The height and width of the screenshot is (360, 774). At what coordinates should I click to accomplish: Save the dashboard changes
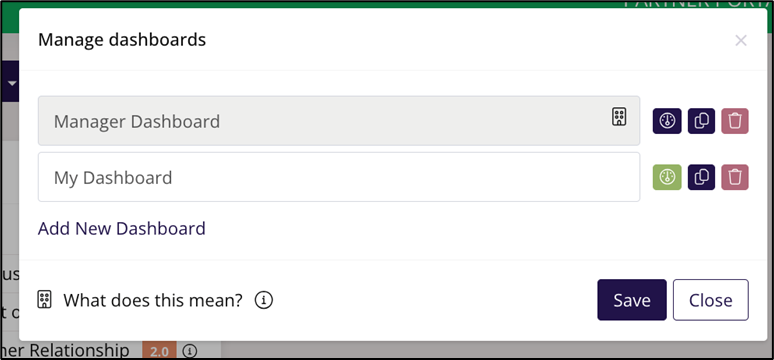[632, 300]
